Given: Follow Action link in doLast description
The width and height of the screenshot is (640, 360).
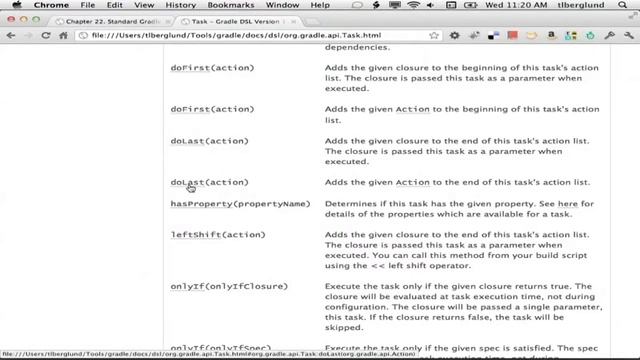Looking at the screenshot, I should (x=413, y=182).
